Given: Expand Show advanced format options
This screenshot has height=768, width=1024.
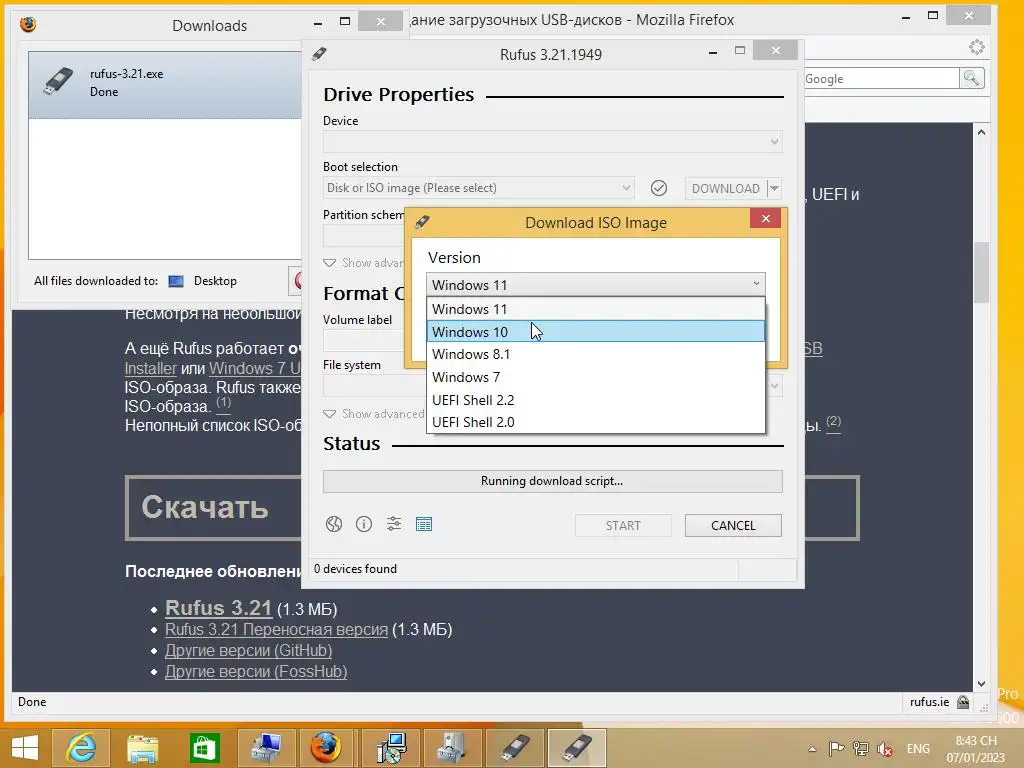Looking at the screenshot, I should click(374, 414).
